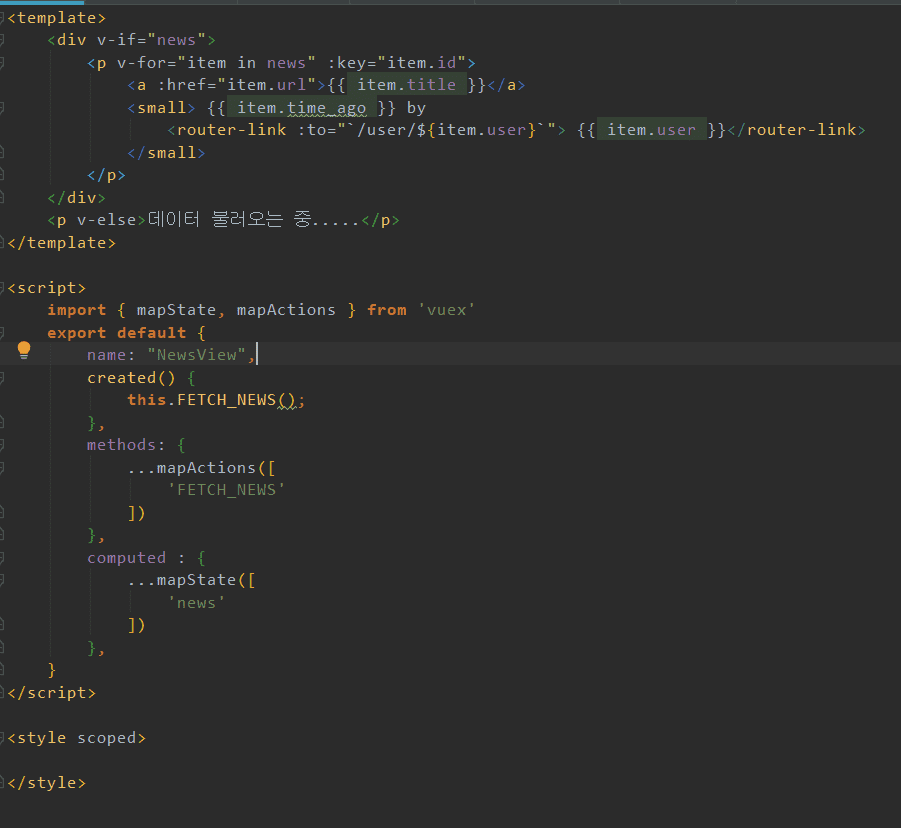This screenshot has height=828, width=901.
Task: Click 'mapState' in the import line
Action: [x=176, y=310]
